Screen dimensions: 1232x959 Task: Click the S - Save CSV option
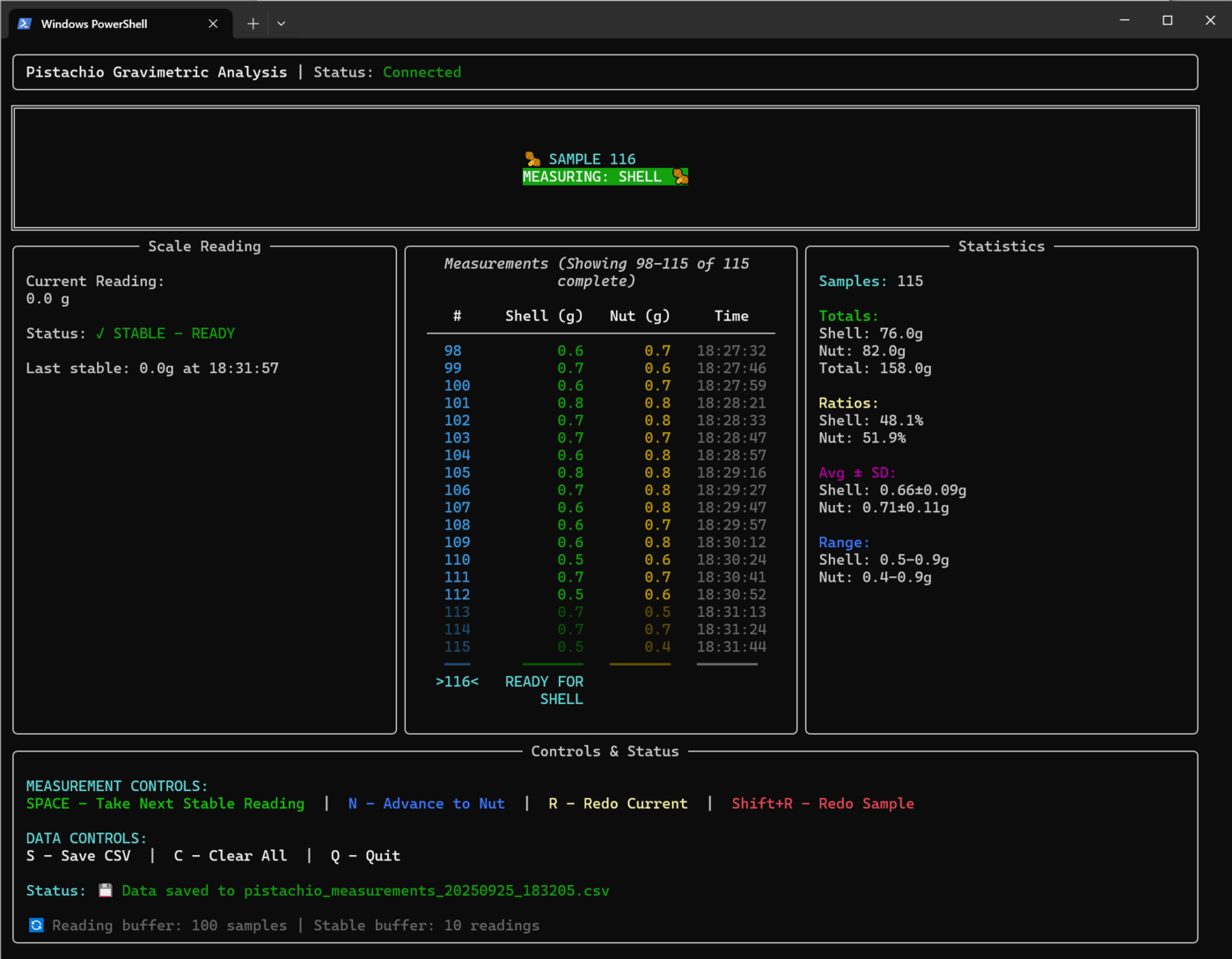click(x=78, y=855)
